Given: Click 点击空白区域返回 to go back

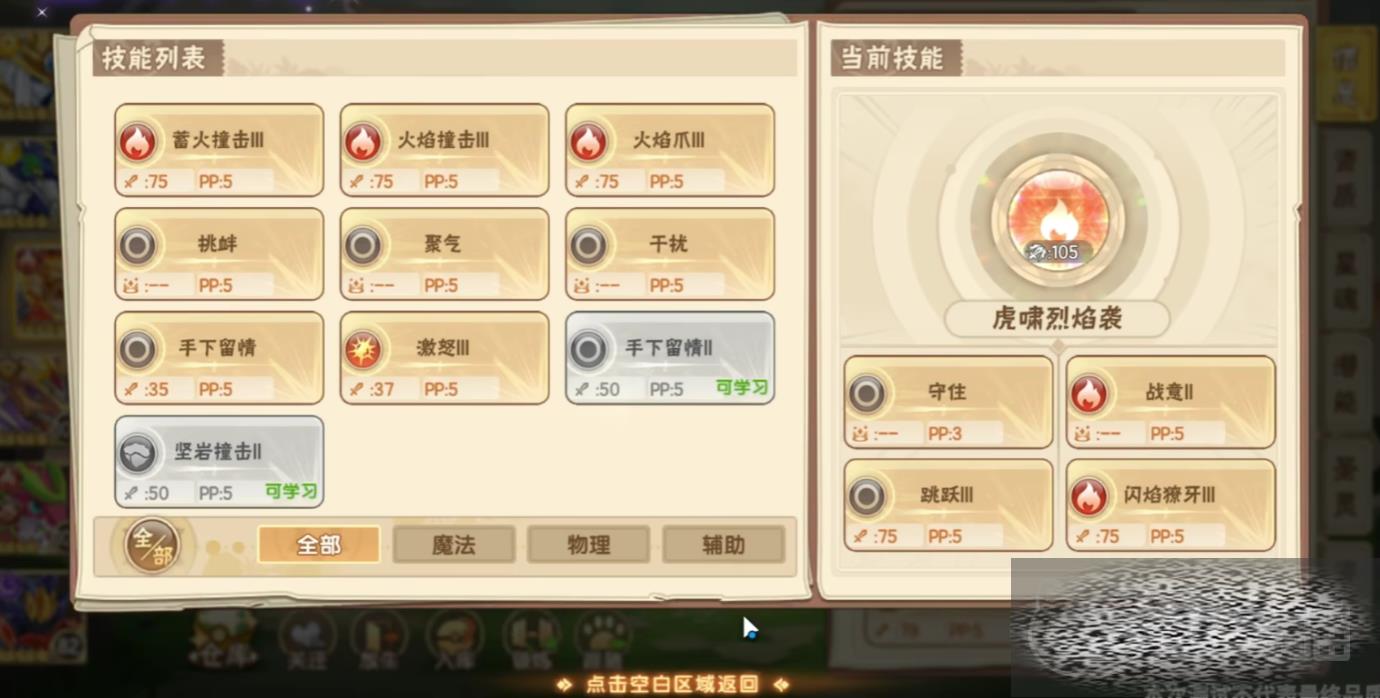Looking at the screenshot, I should click(x=672, y=685).
